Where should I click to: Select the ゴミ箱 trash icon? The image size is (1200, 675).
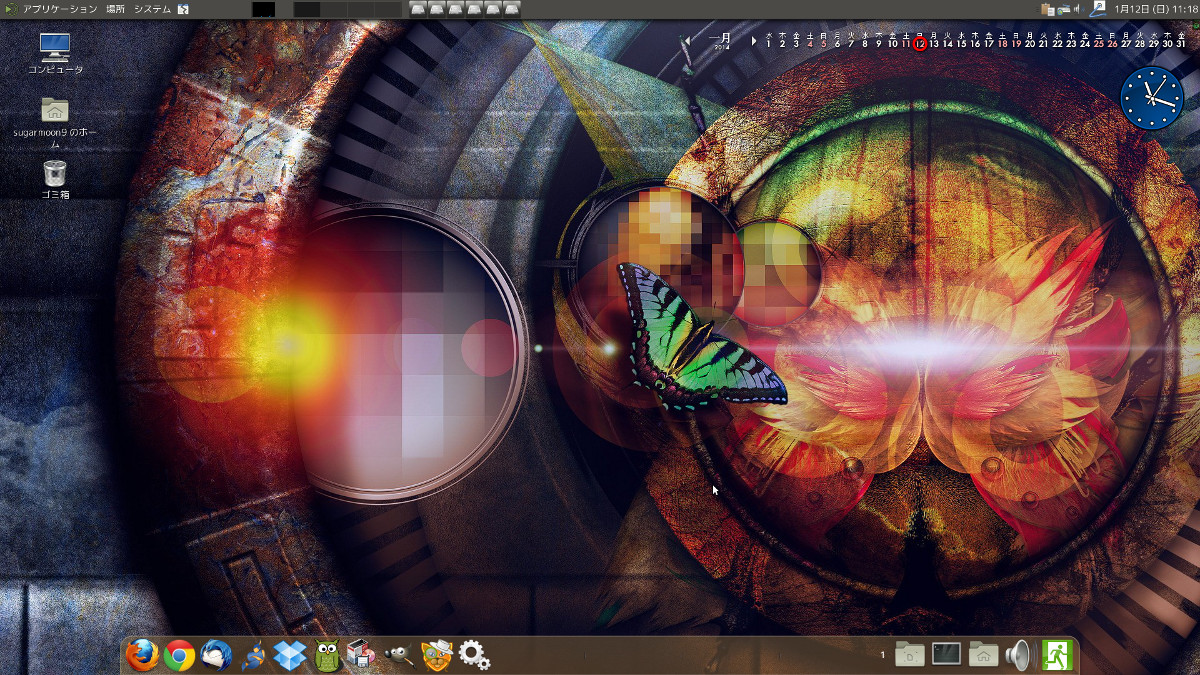tap(55, 179)
